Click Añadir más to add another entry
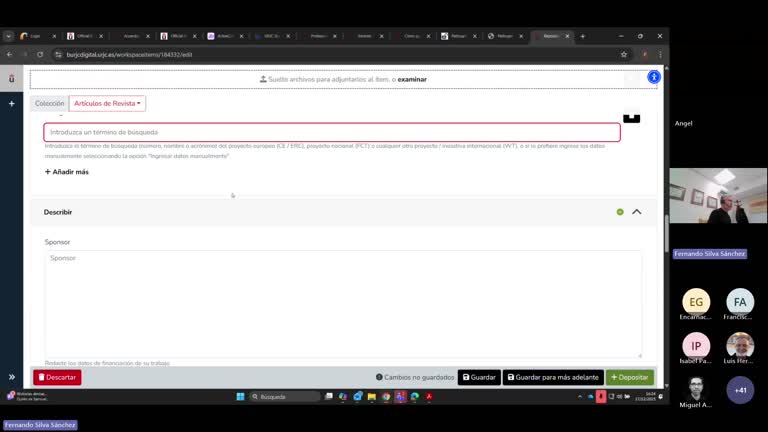This screenshot has width=768, height=432. [x=67, y=172]
